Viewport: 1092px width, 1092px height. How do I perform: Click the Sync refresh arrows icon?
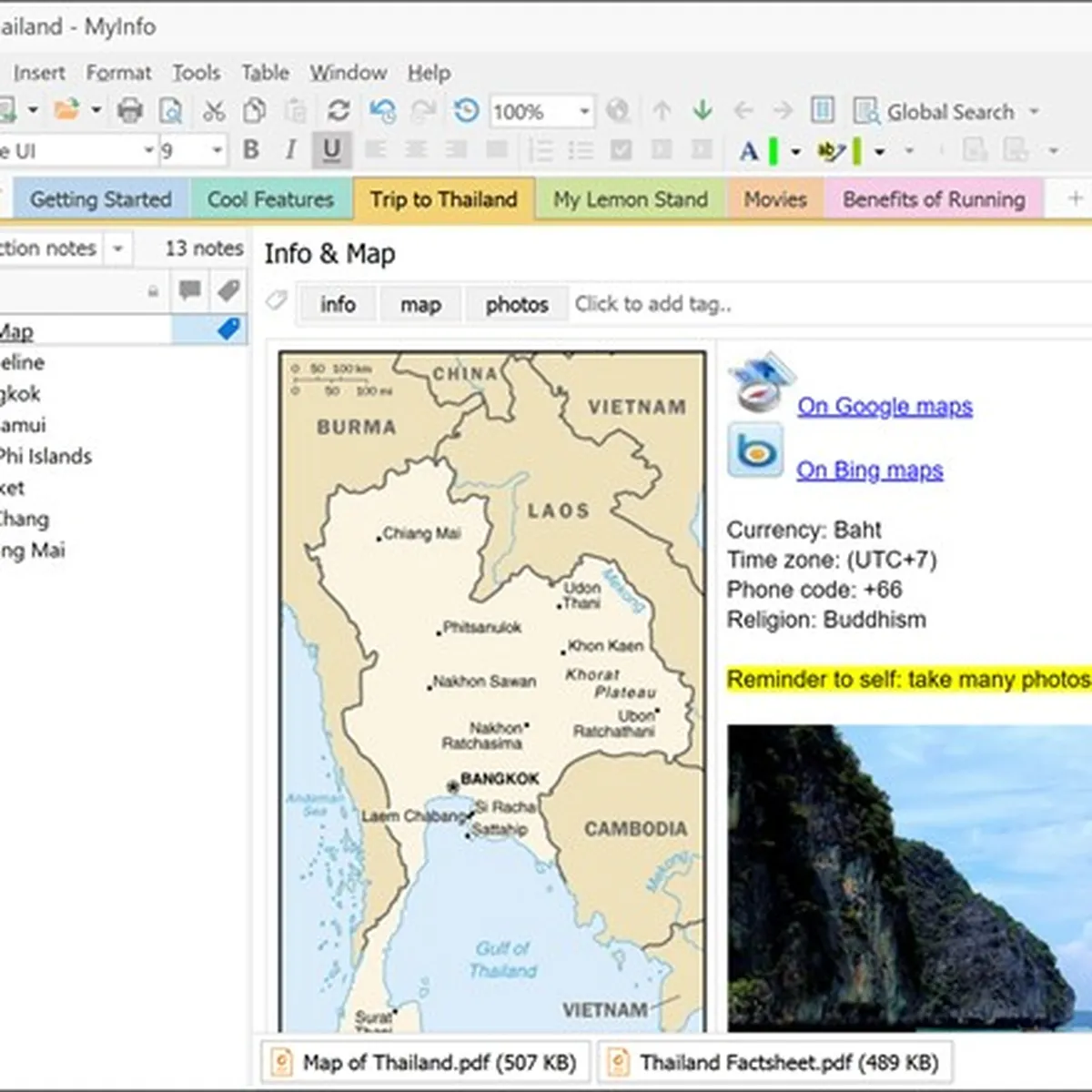[339, 111]
